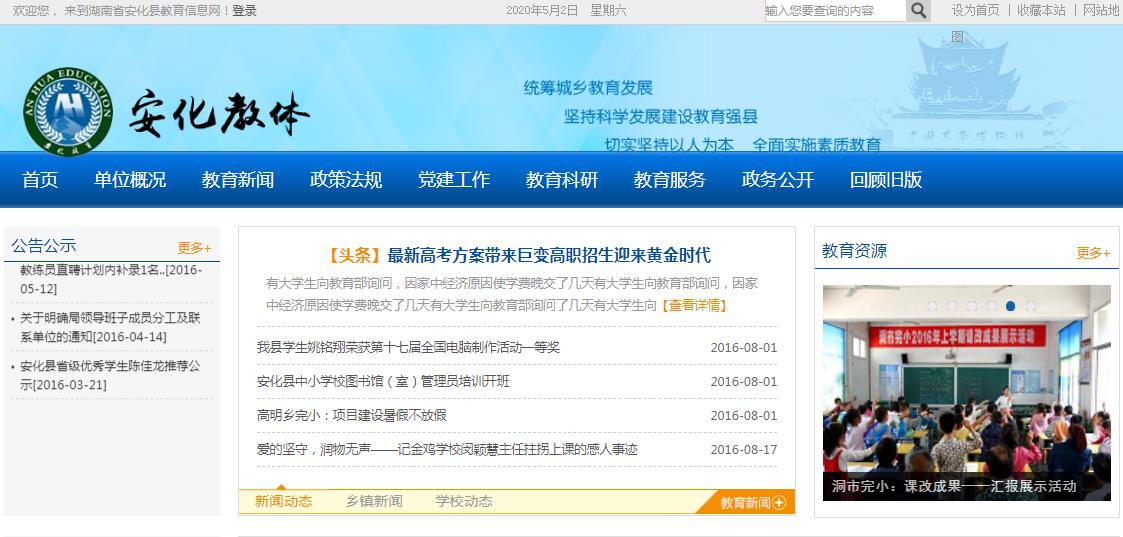
Task: Click 设为首页 link at top right
Action: click(x=975, y=10)
